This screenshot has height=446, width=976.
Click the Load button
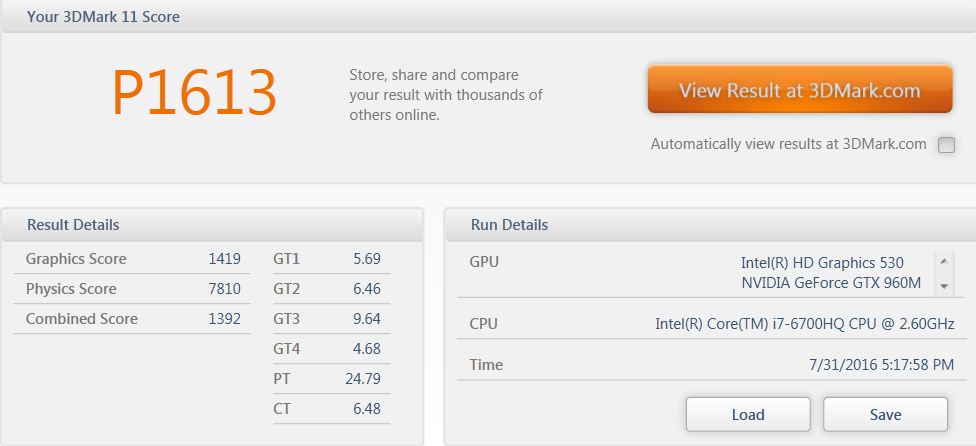coord(748,415)
